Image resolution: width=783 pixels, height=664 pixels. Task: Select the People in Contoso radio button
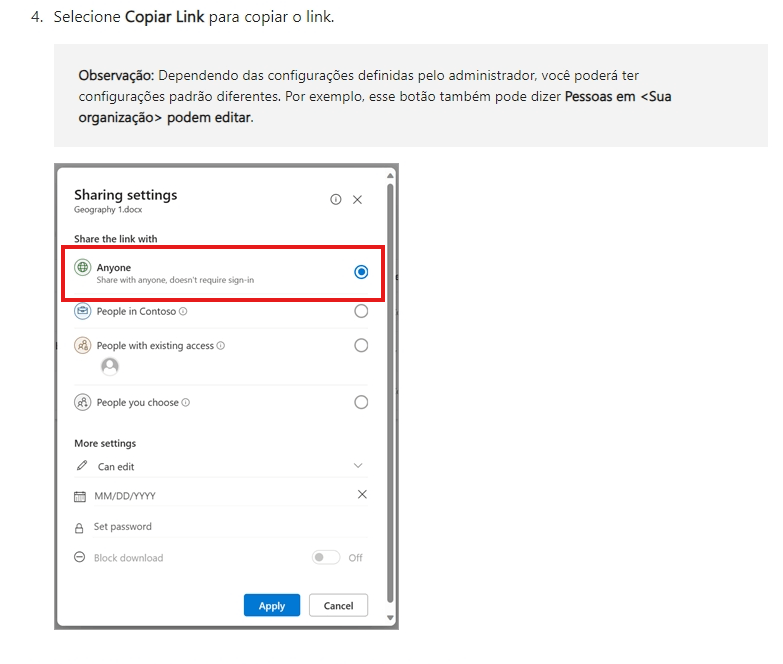tap(361, 311)
